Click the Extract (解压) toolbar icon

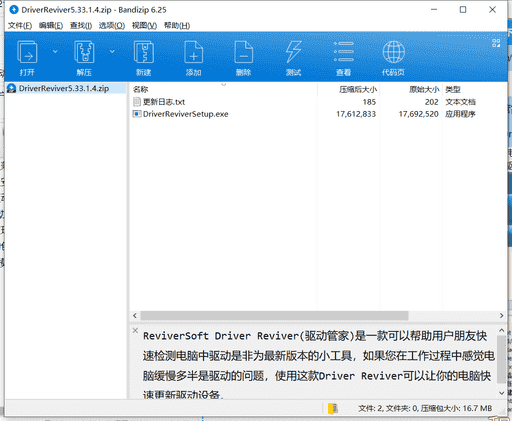84,52
